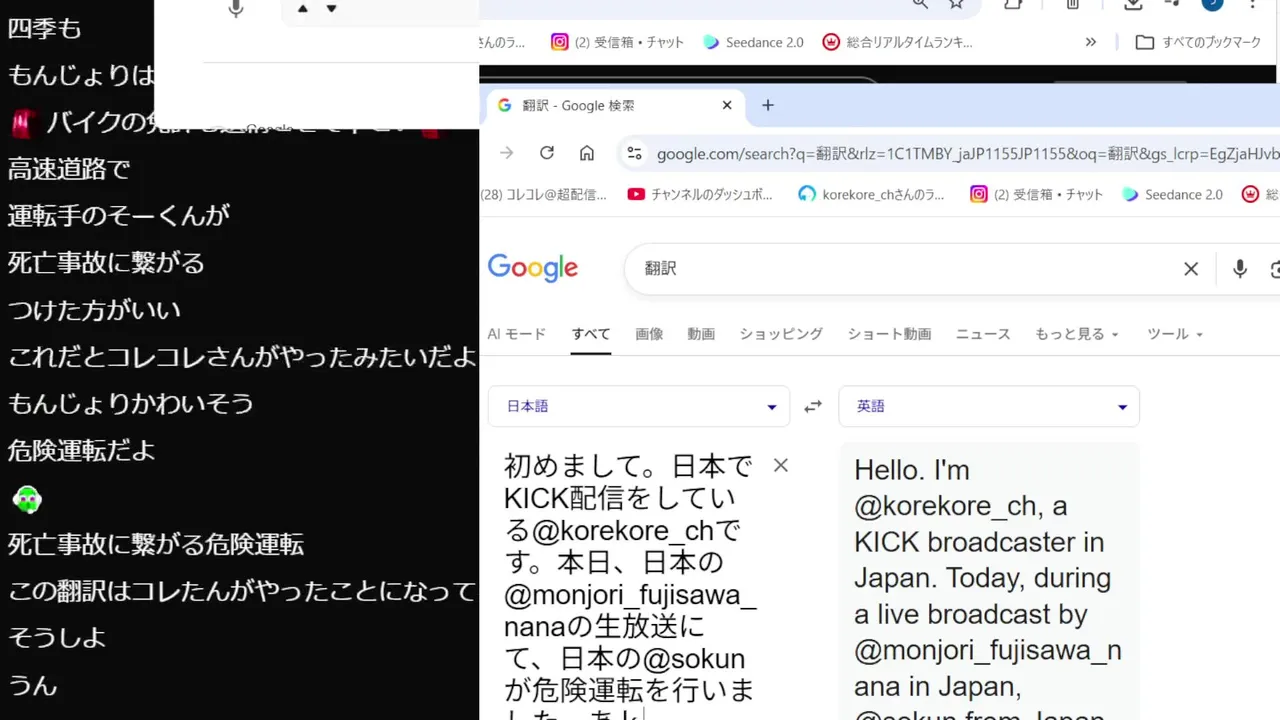This screenshot has height=720, width=1280.
Task: Select the すべて results tab
Action: 591,334
